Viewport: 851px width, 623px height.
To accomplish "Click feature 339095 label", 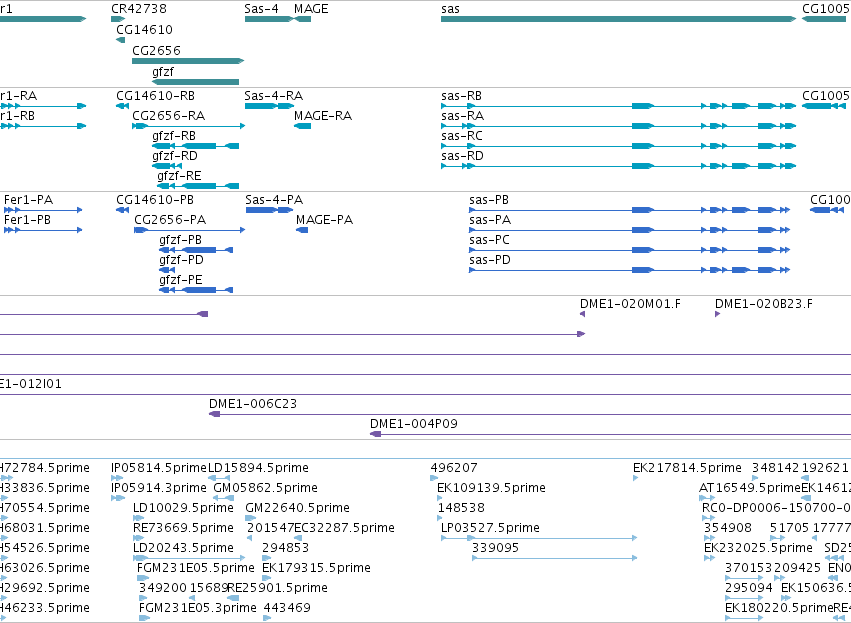I will 496,548.
